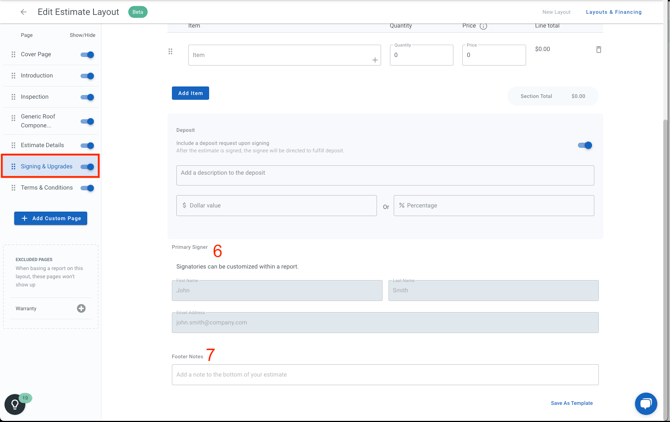Click the Footer Notes input field
670x422 pixels.
385,375
